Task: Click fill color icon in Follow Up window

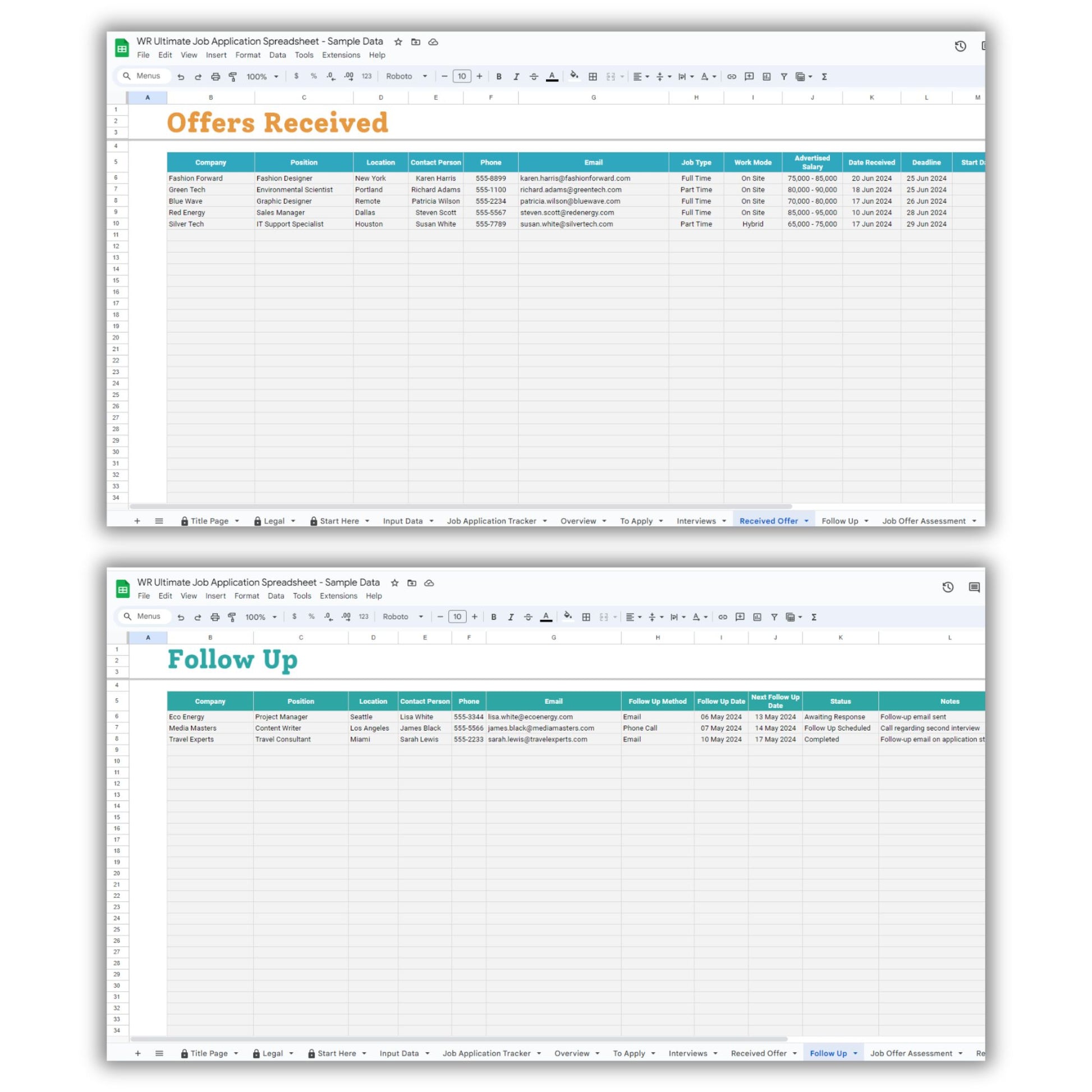Action: (x=567, y=616)
